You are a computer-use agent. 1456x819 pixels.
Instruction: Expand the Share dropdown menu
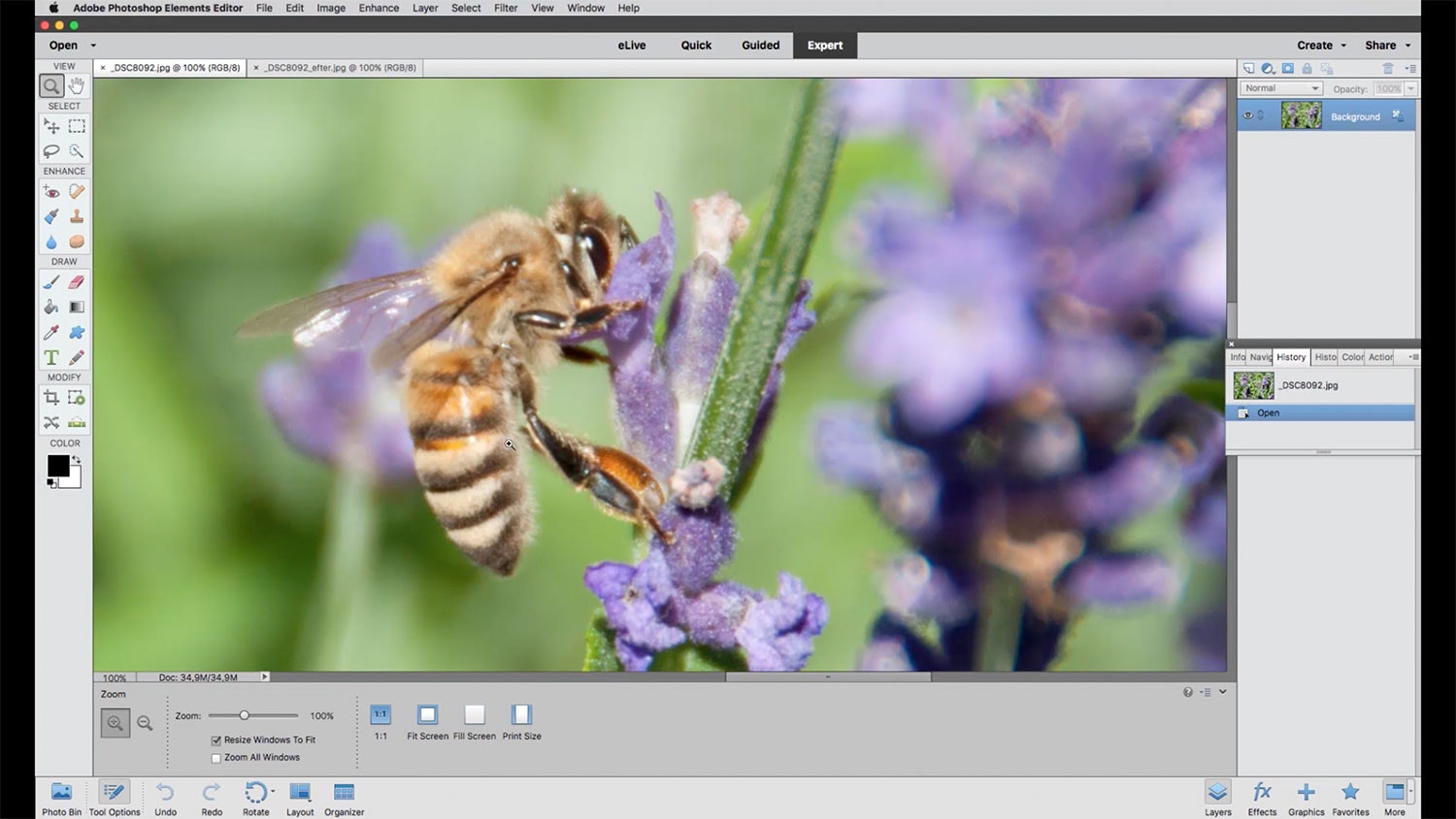point(1387,46)
